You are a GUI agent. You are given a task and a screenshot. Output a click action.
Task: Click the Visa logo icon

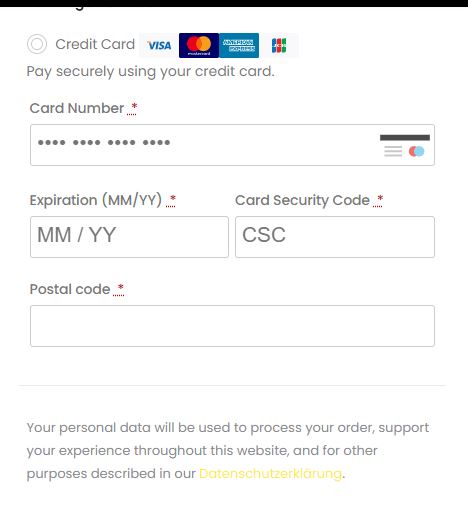(159, 45)
